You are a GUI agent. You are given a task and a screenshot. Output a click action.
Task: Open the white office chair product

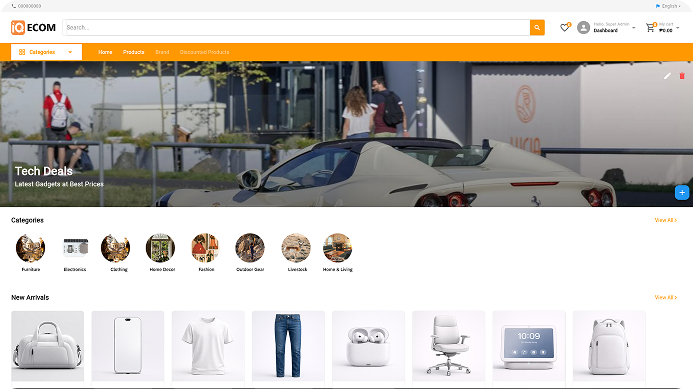click(449, 346)
